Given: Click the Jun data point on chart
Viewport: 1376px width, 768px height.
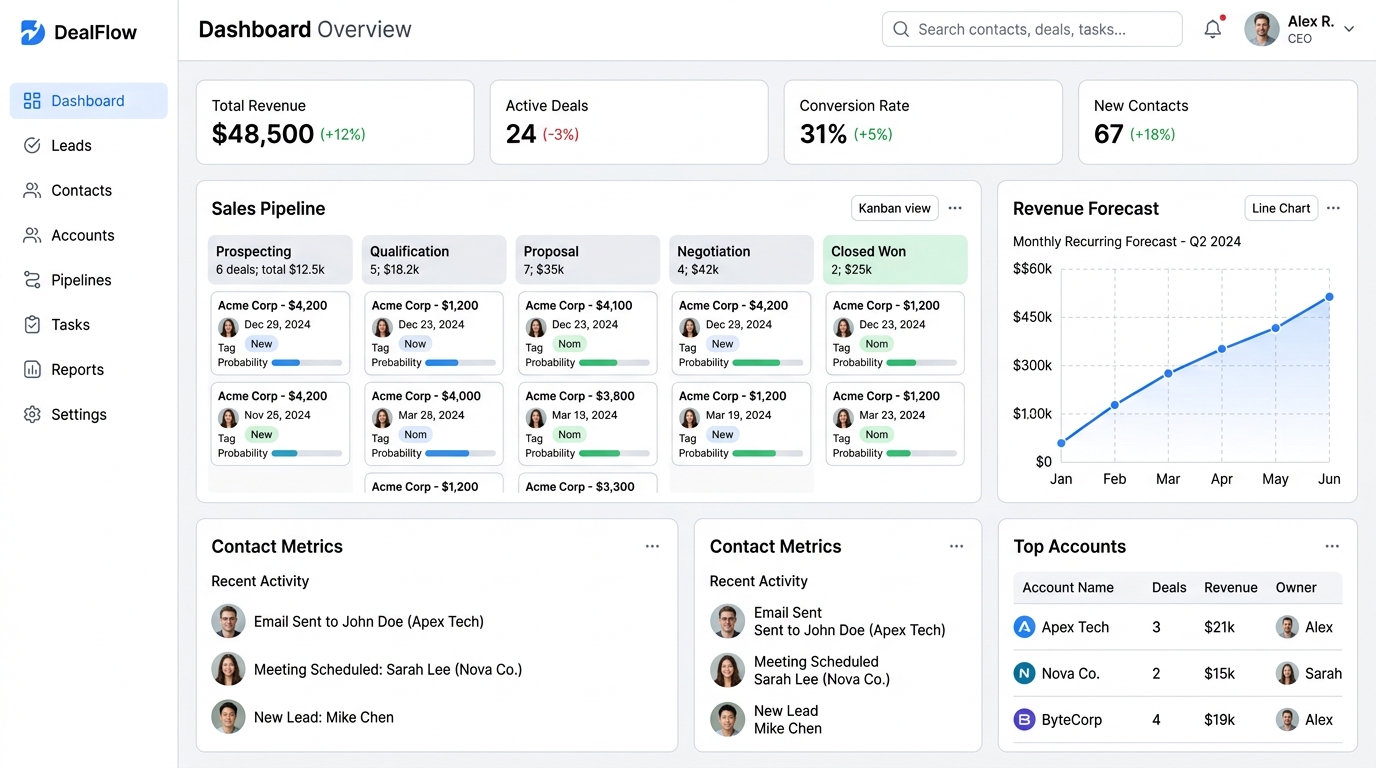Looking at the screenshot, I should [x=1329, y=297].
